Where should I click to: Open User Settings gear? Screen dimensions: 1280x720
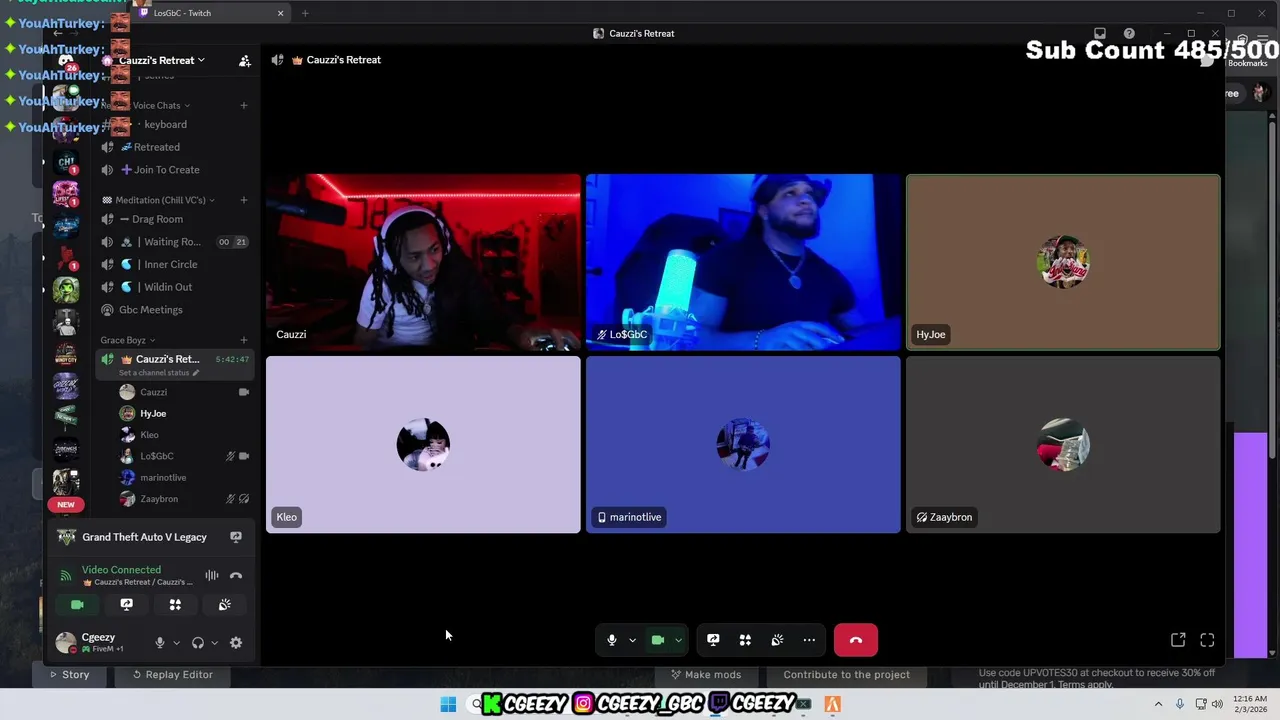click(236, 643)
